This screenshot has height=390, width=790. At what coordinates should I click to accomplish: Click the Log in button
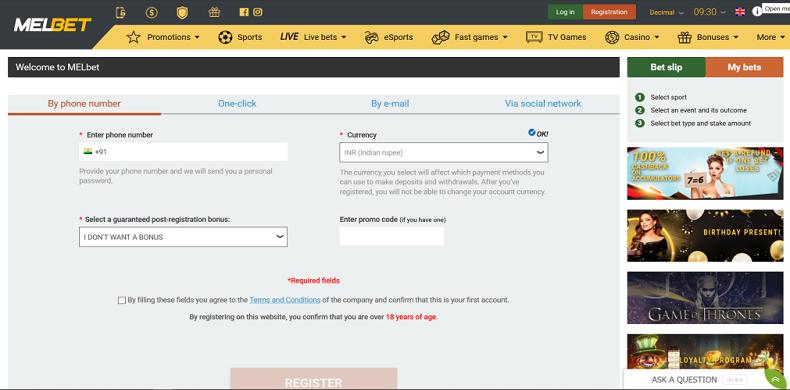coord(565,12)
